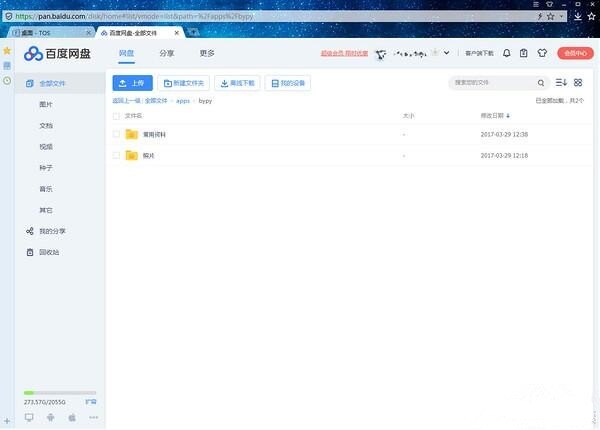
Task: Open the 更多 tab
Action: tap(207, 53)
